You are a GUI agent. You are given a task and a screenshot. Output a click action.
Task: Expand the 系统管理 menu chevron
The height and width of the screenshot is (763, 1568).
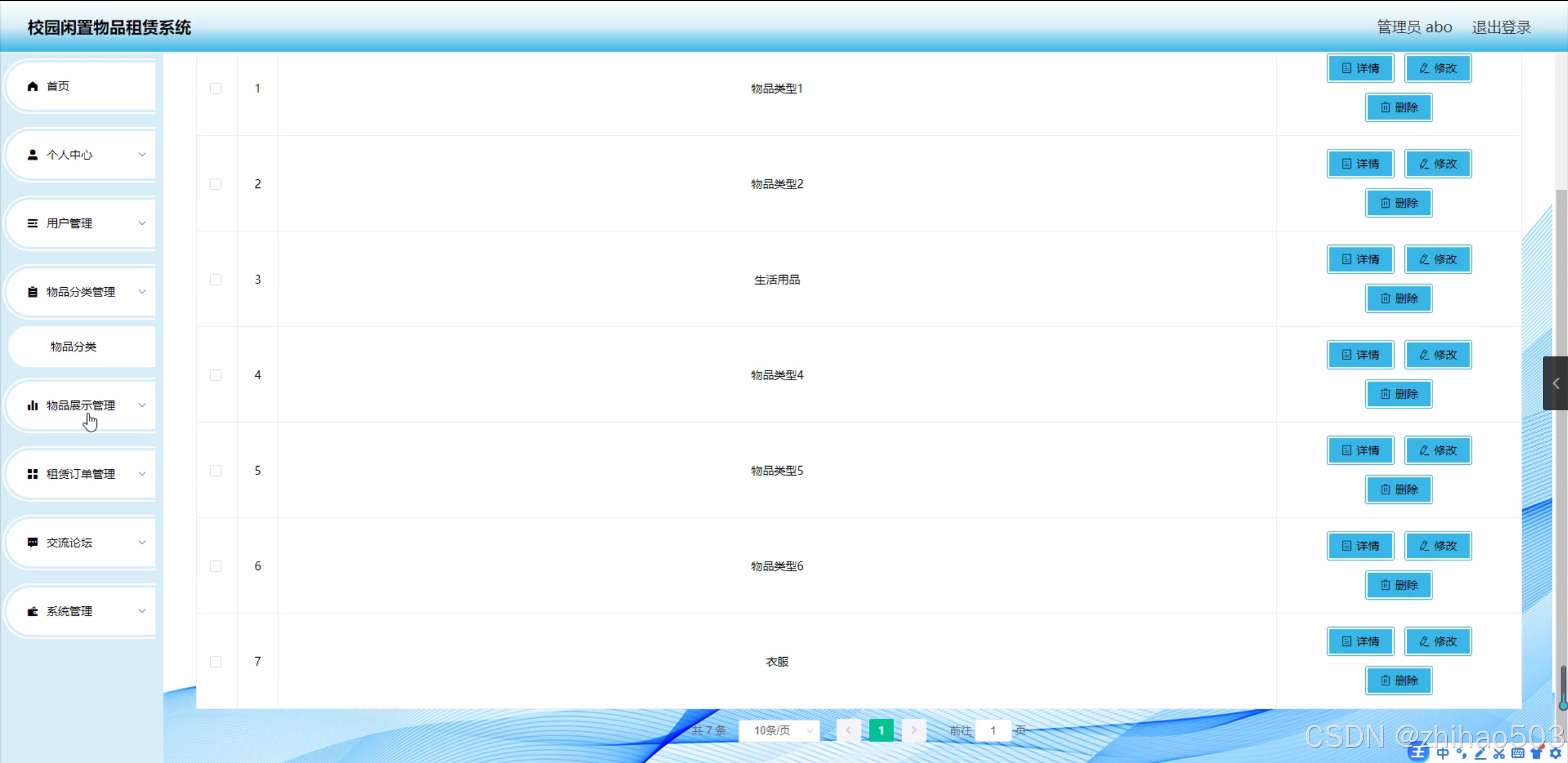pos(142,611)
